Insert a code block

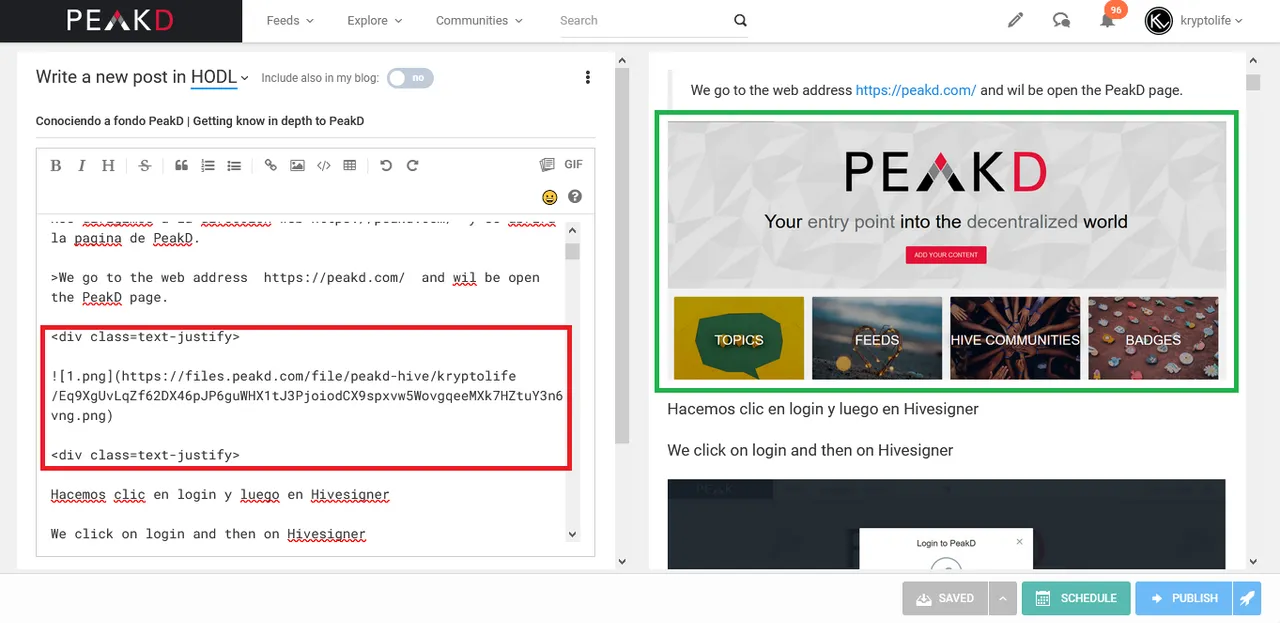coord(323,166)
